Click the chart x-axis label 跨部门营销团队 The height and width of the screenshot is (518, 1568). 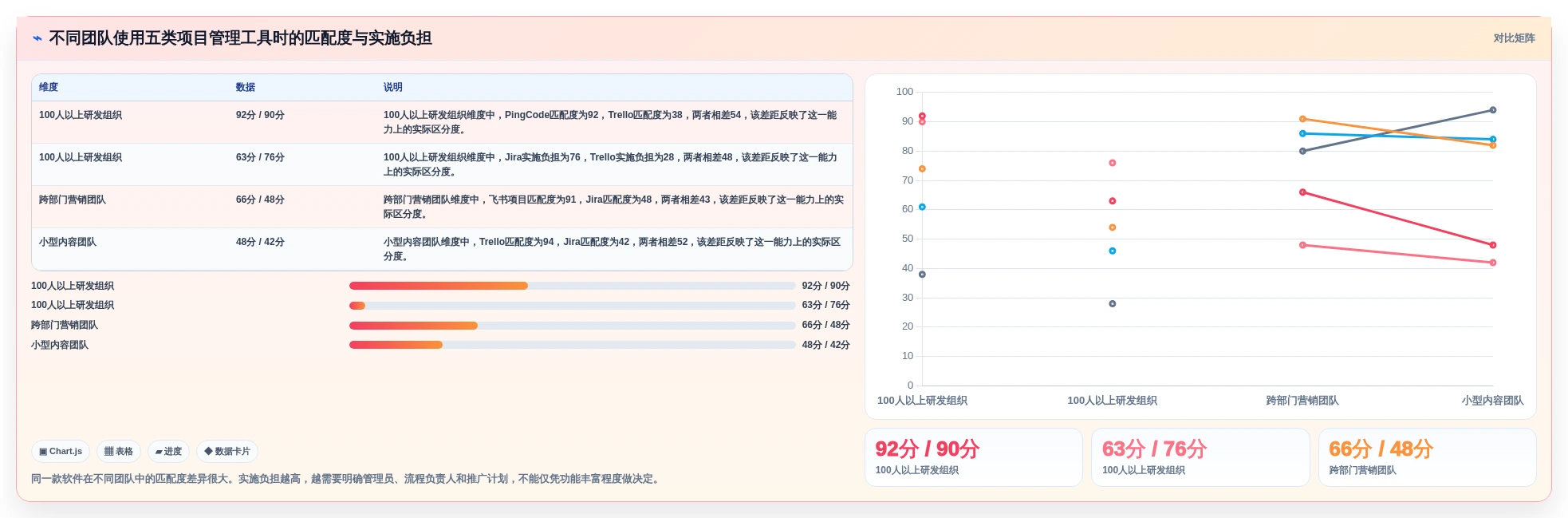1302,401
